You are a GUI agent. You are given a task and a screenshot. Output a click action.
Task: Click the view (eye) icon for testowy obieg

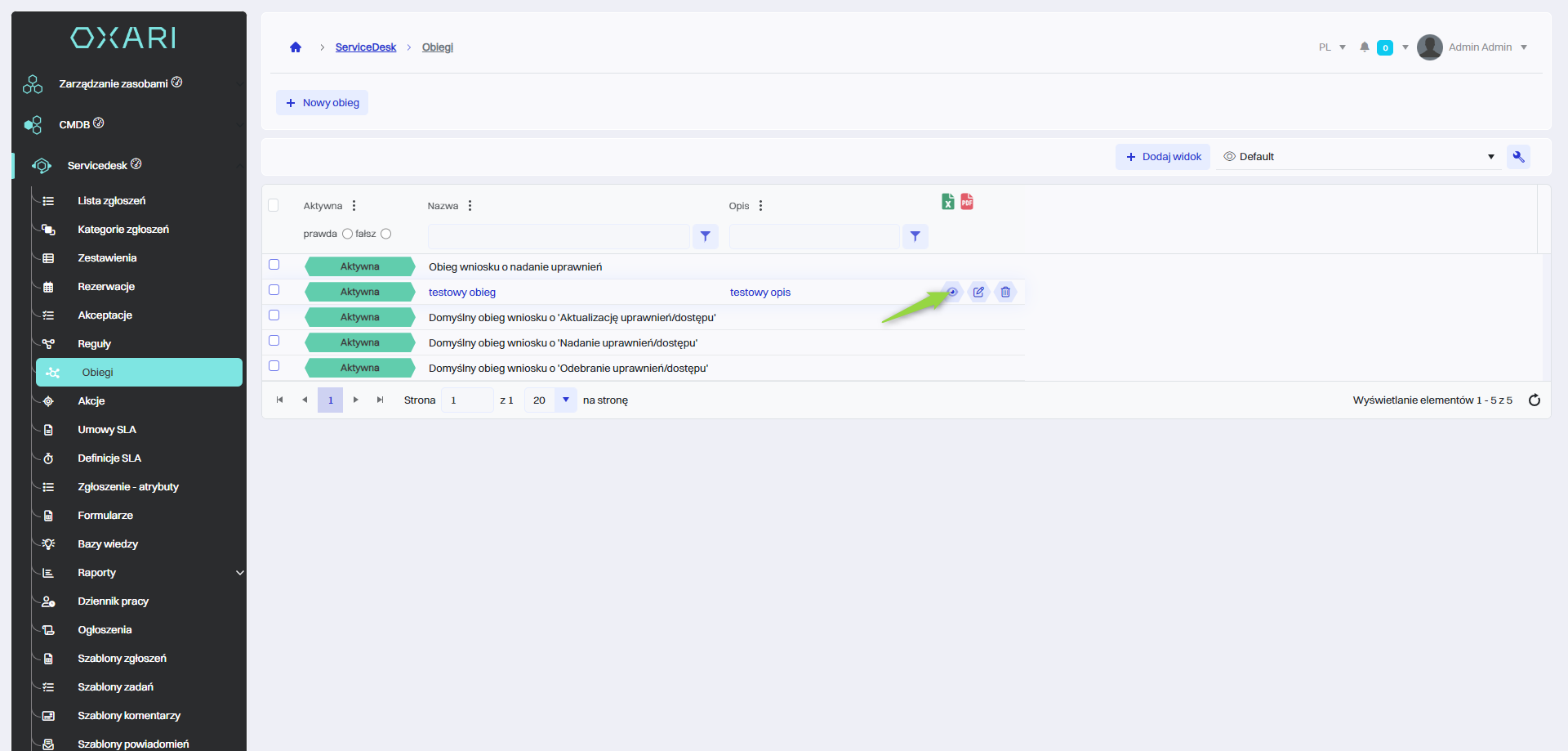point(952,292)
